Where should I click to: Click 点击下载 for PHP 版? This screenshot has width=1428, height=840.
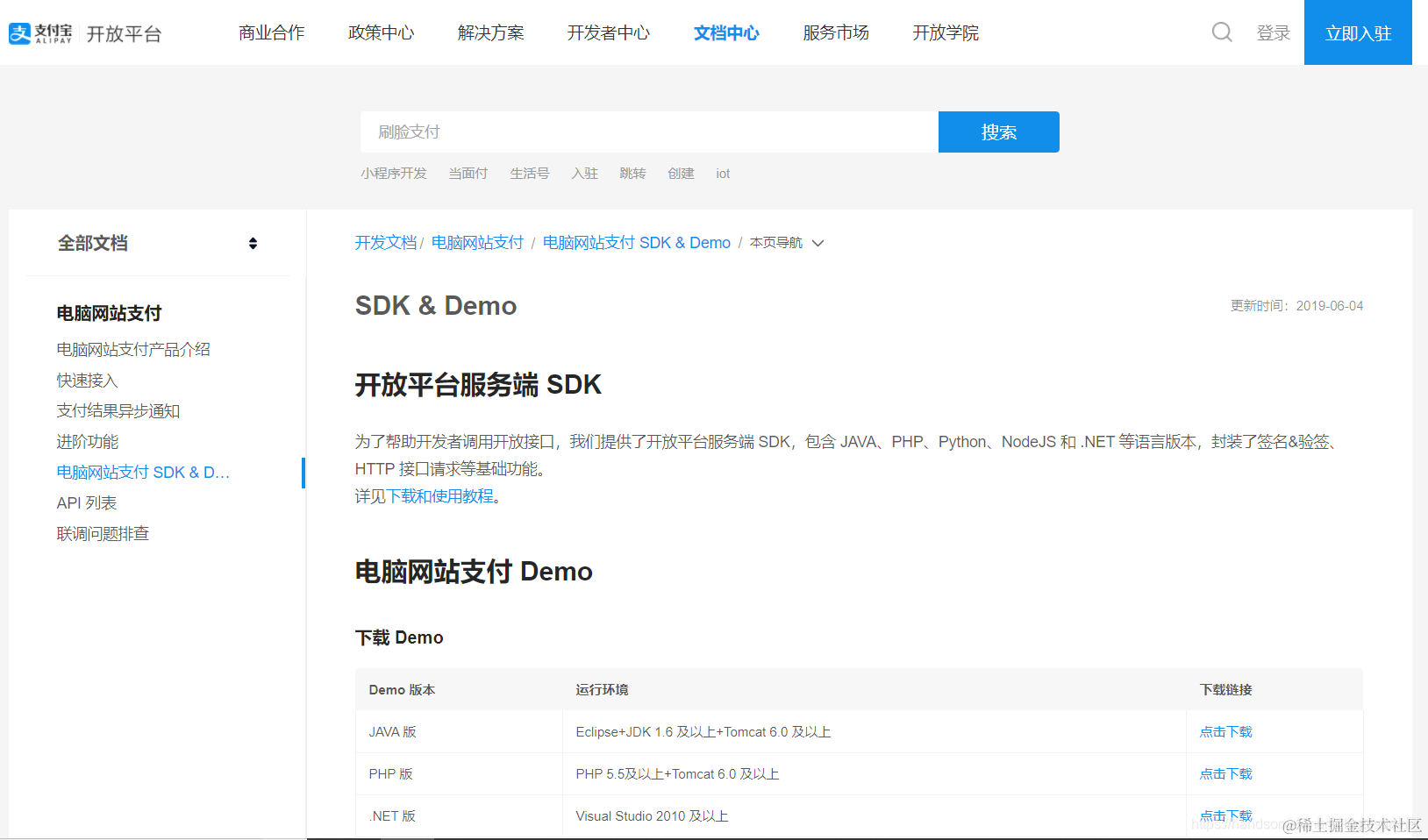1226,773
